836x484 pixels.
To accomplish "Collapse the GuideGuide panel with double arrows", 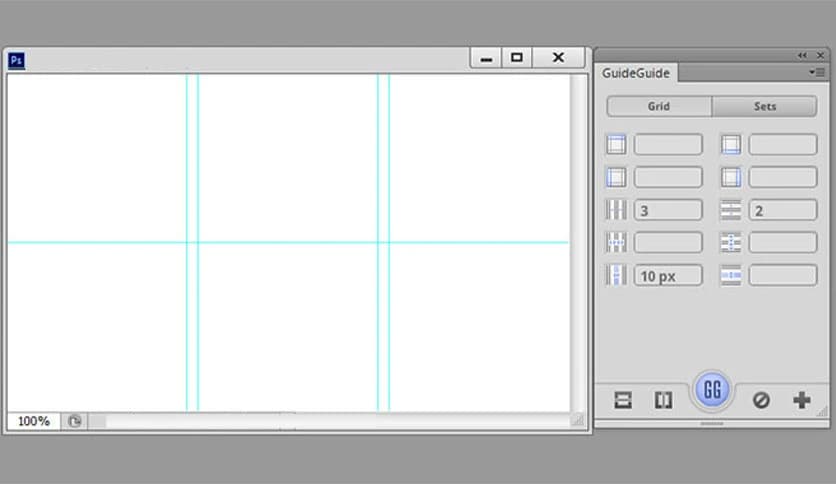I will click(x=802, y=55).
